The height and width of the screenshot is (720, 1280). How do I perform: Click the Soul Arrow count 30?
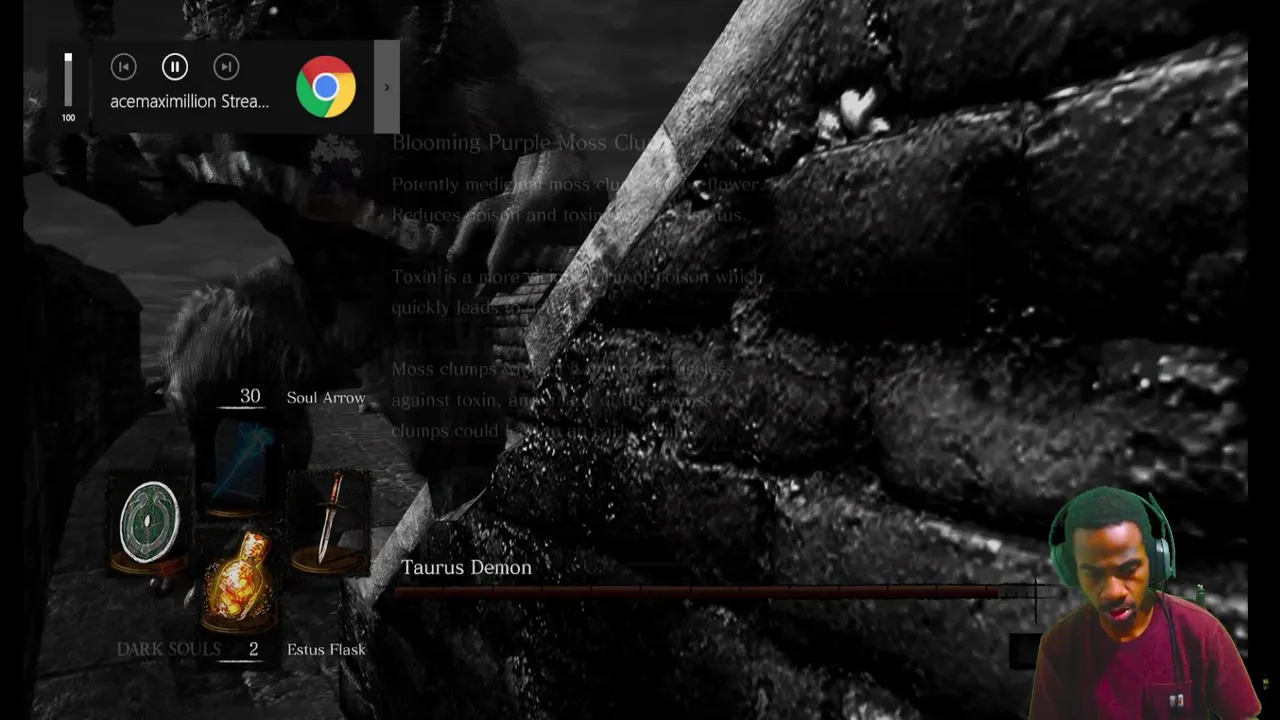pos(250,397)
